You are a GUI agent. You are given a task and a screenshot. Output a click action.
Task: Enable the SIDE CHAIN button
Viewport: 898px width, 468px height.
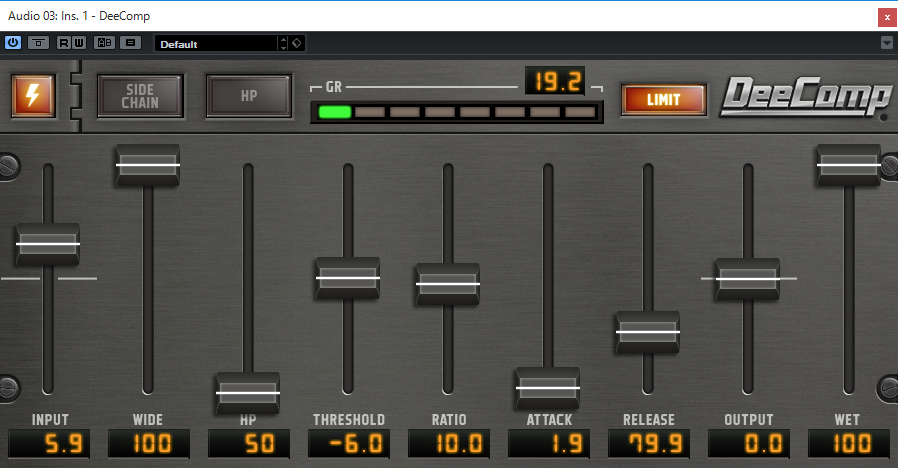(x=140, y=96)
